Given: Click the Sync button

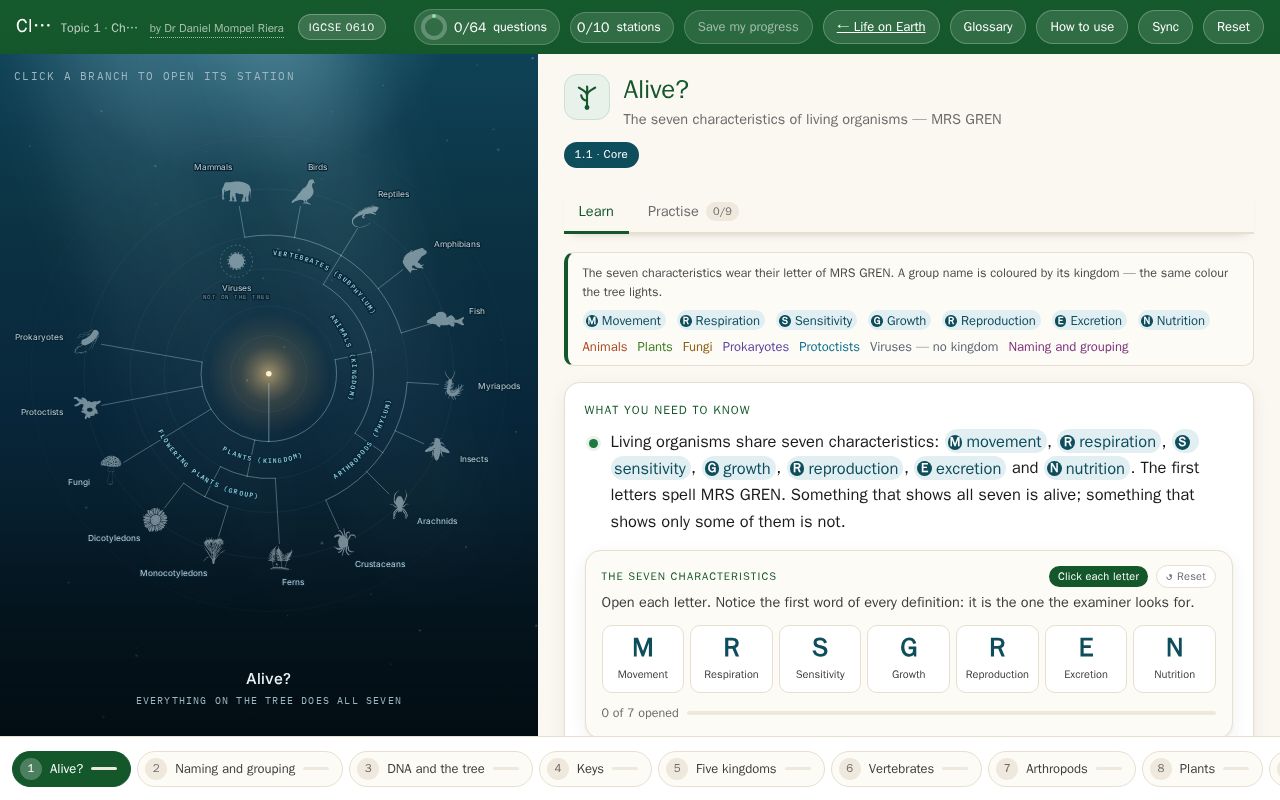Looking at the screenshot, I should pyautogui.click(x=1165, y=27).
